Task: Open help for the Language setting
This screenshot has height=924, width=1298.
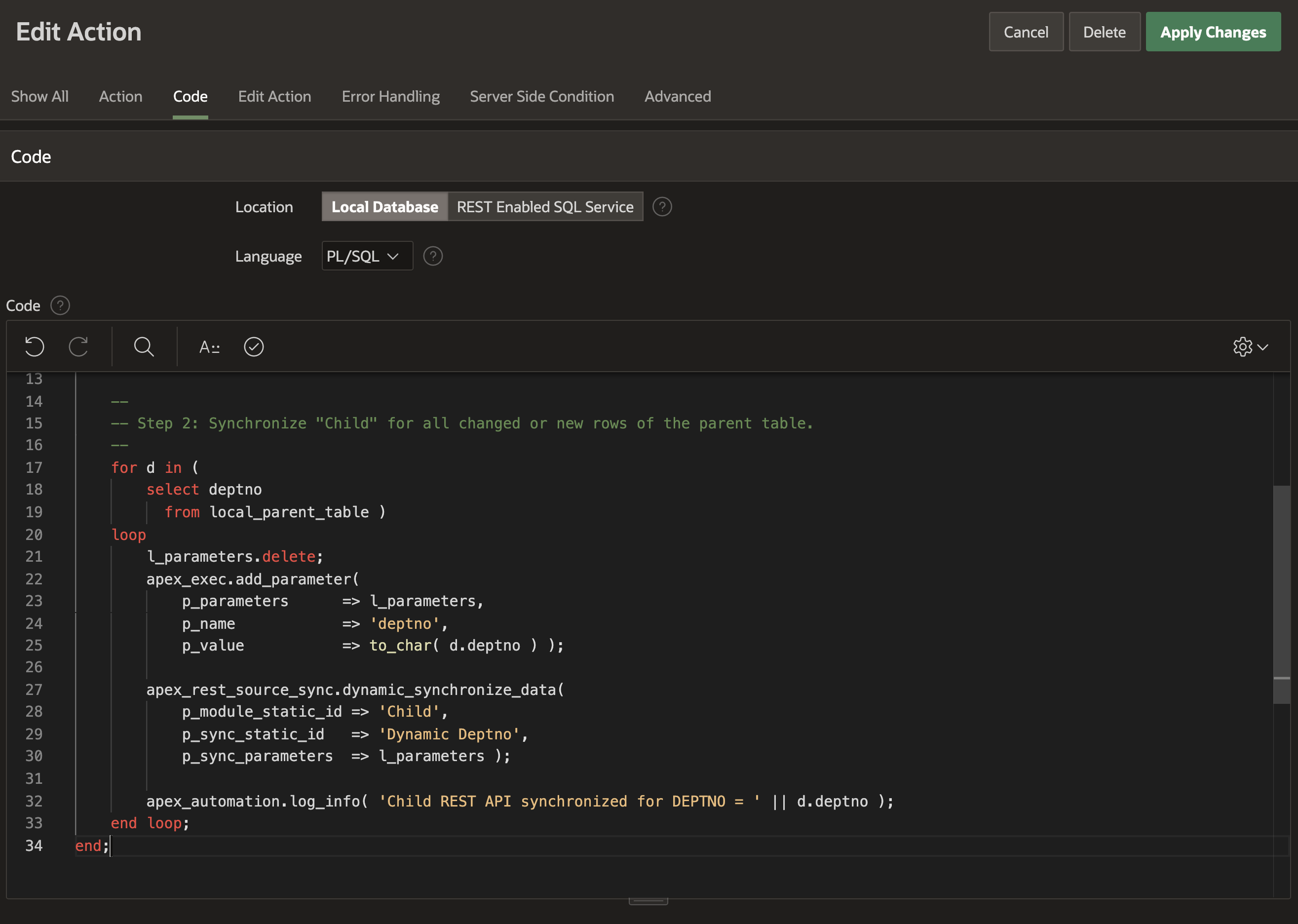Action: point(433,256)
